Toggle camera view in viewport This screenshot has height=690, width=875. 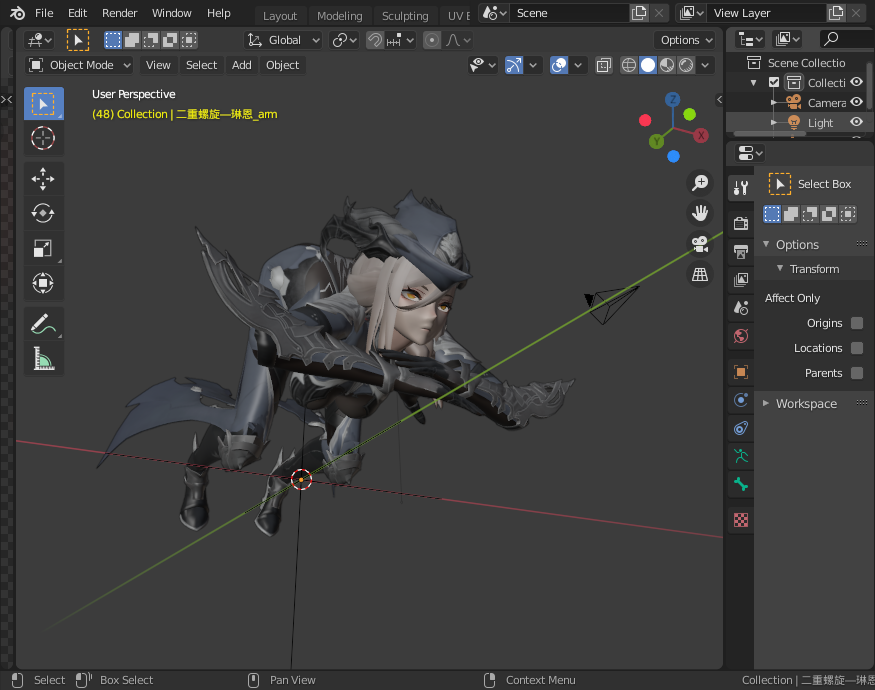(700, 243)
